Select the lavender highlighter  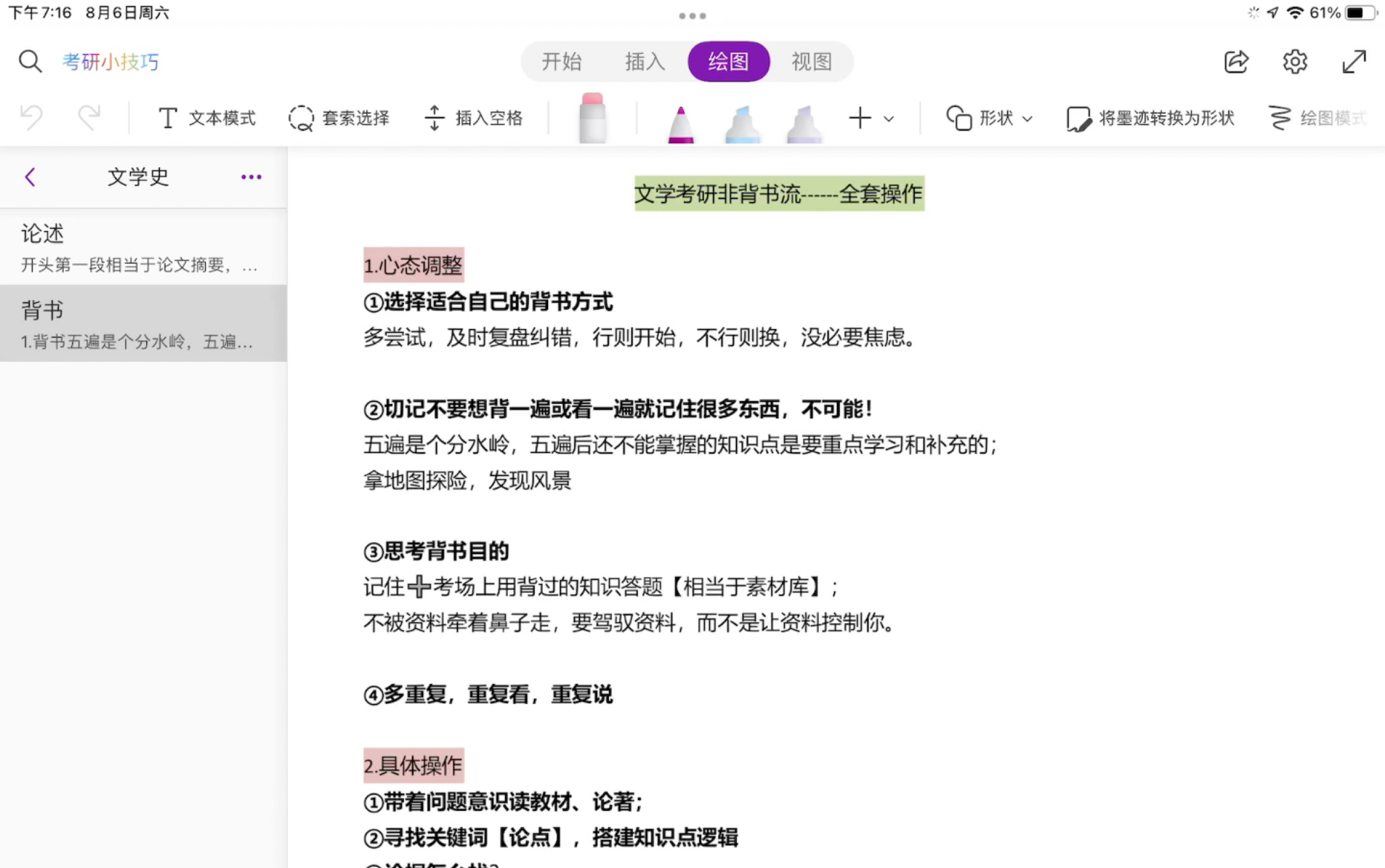[804, 124]
